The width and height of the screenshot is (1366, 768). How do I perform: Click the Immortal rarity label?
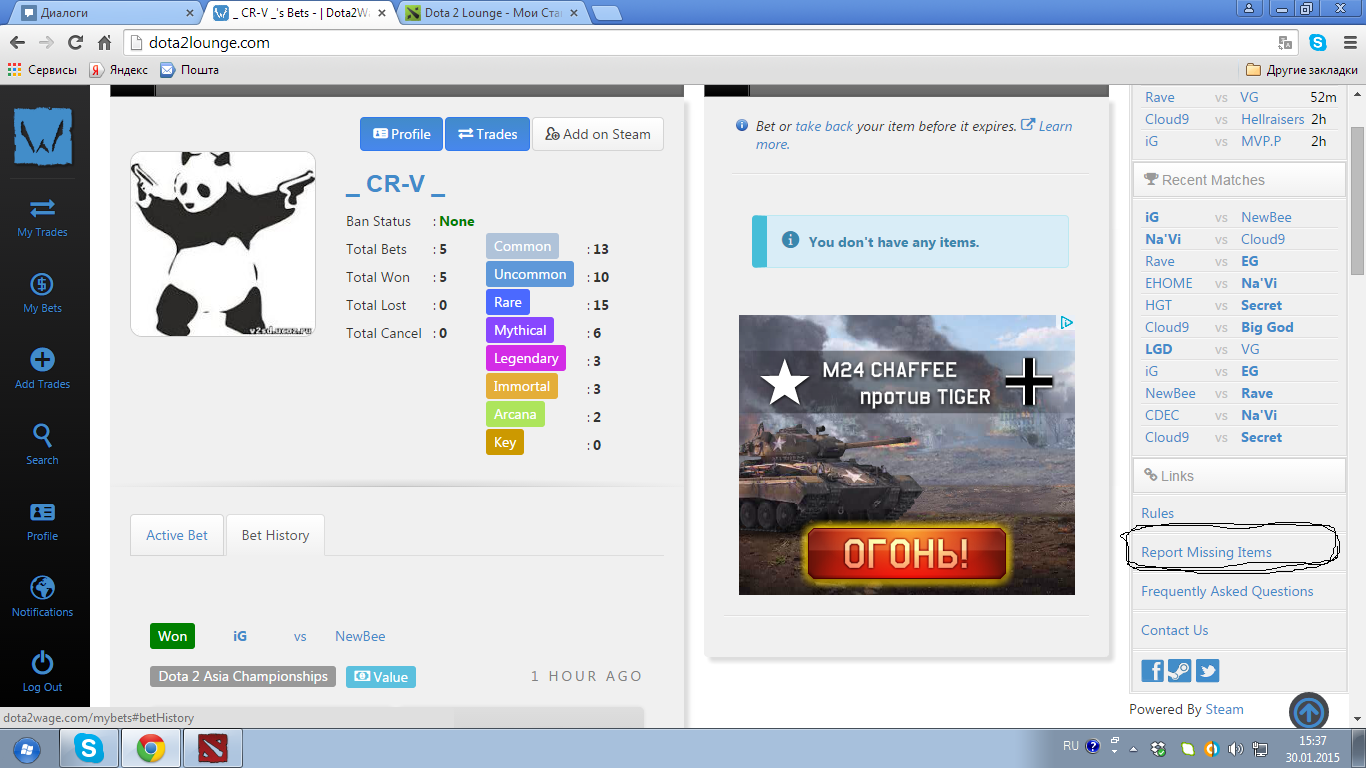pos(522,386)
